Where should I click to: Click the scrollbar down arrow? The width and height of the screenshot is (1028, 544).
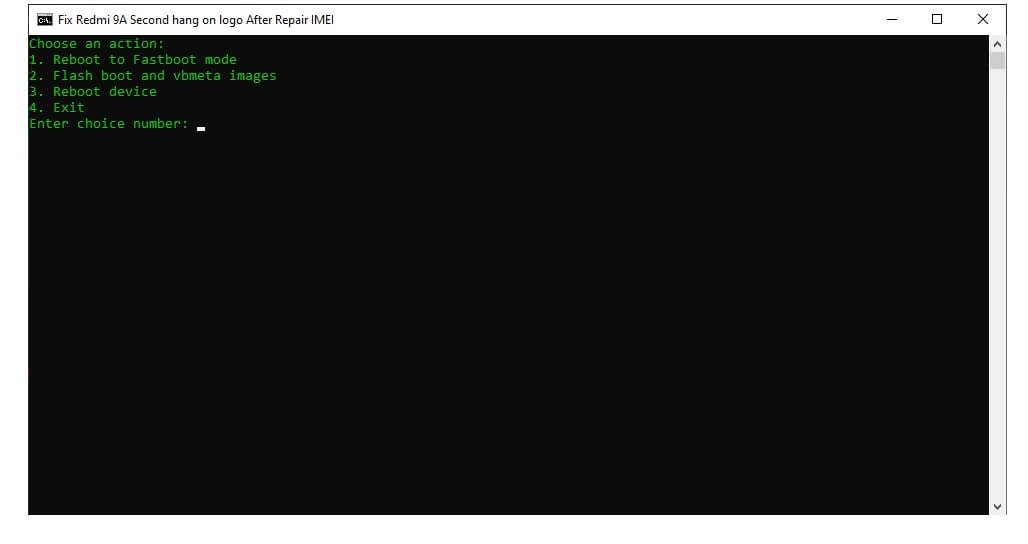pyautogui.click(x=997, y=507)
